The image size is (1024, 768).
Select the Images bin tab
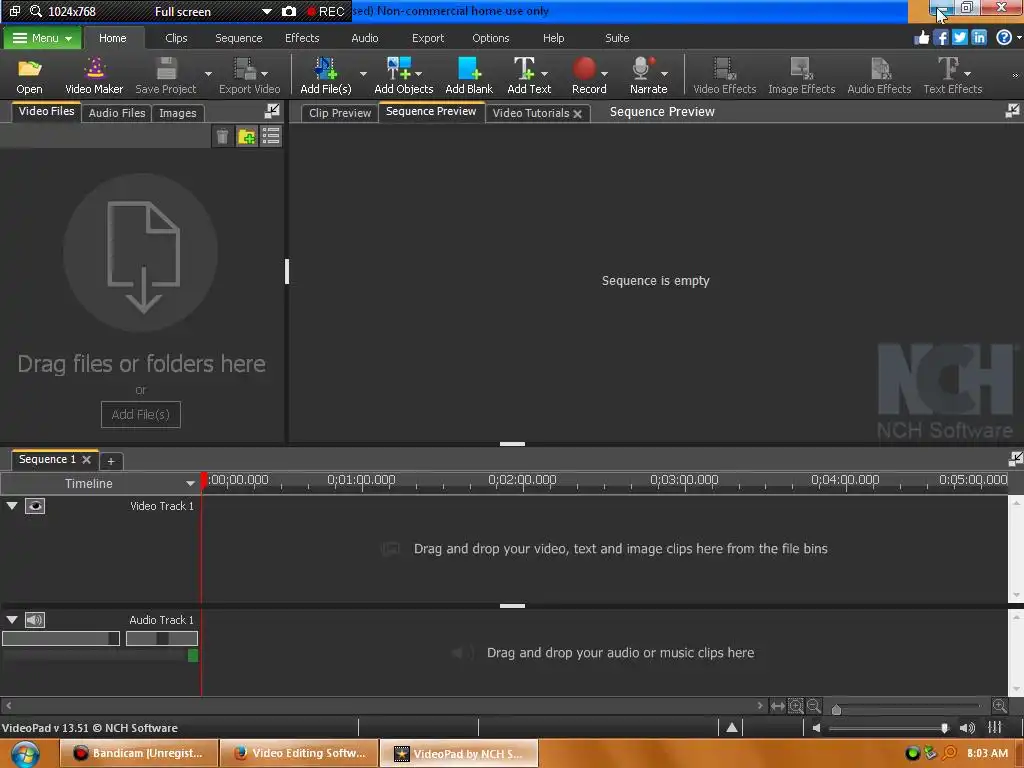coord(178,113)
